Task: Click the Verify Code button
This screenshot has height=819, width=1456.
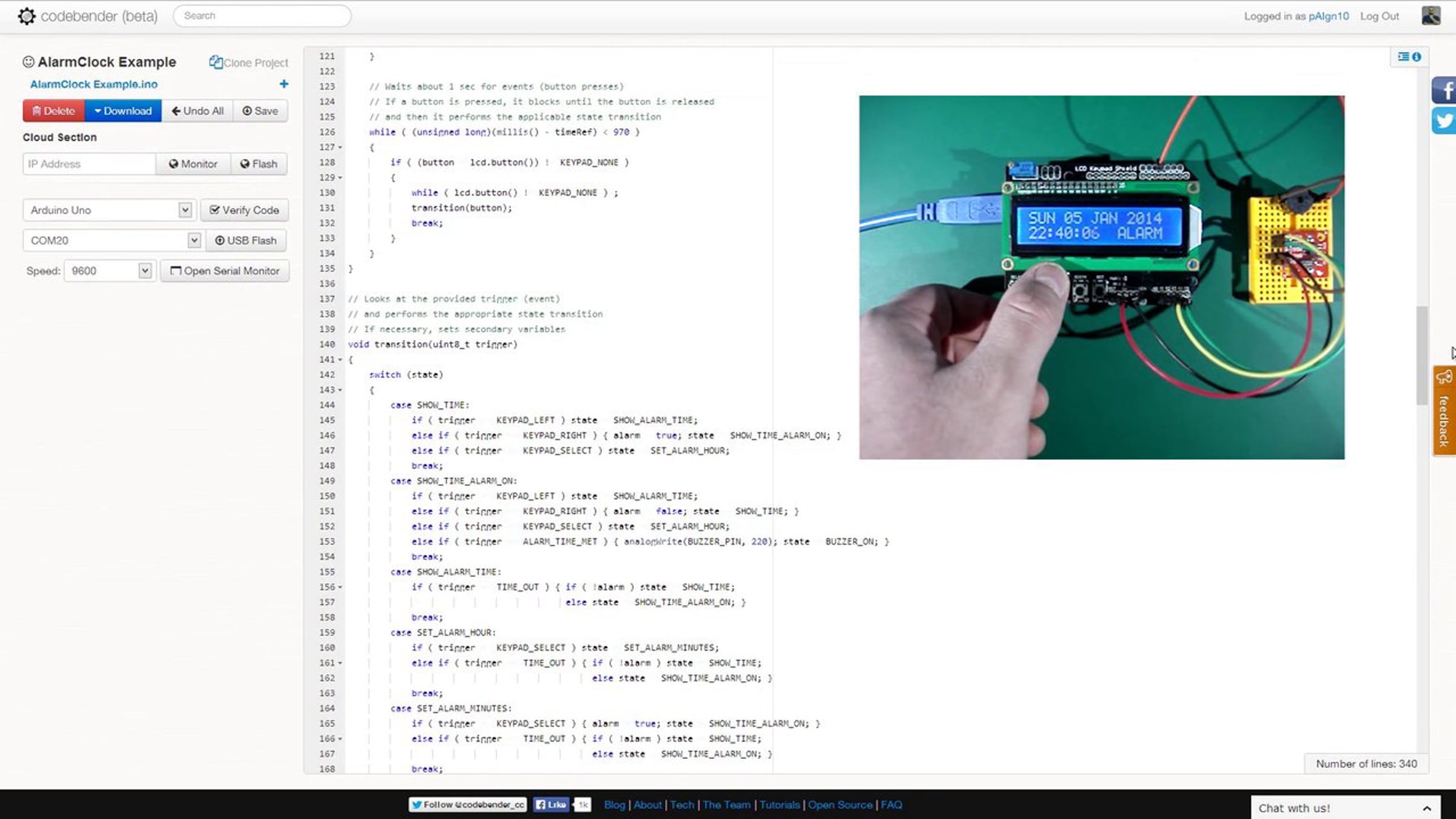Action: pos(244,210)
